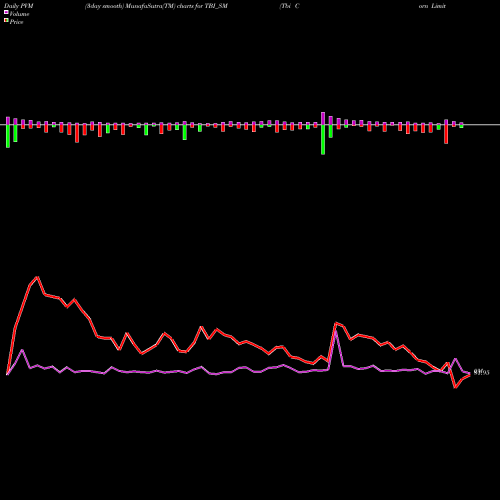This screenshot has width=500, height=500.
Task: Click the purple volume line spike beside the red peak
Action: pyautogui.click(x=336, y=330)
